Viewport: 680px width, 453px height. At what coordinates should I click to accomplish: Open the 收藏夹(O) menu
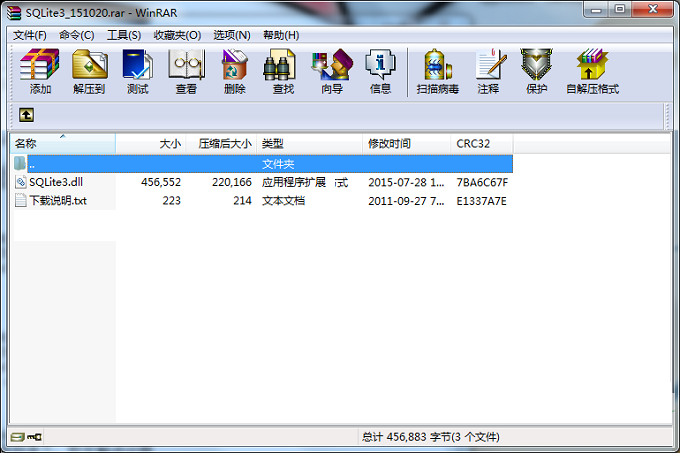click(x=177, y=35)
